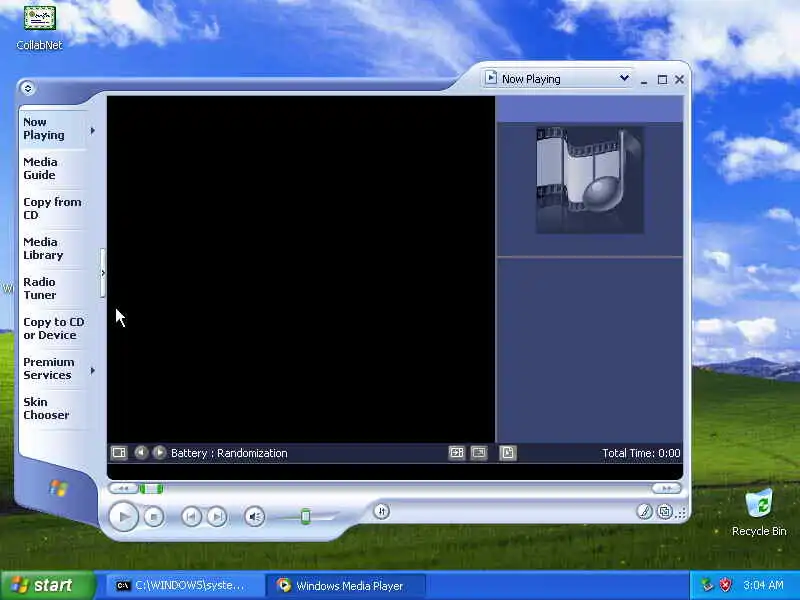
Task: Toggle the playlist pane icon
Action: point(508,453)
